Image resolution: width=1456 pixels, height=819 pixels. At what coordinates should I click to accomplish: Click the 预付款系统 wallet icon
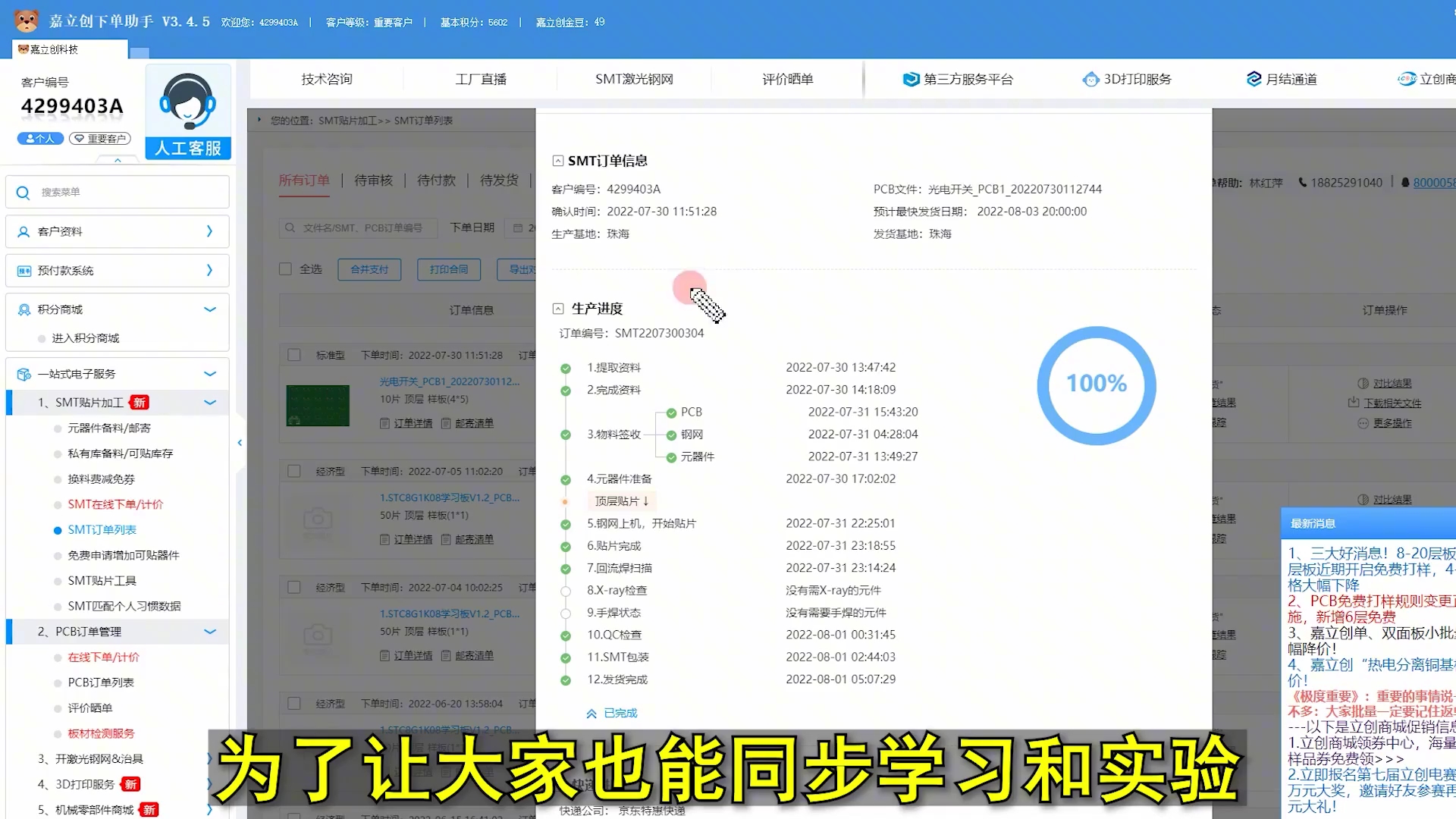pyautogui.click(x=24, y=271)
